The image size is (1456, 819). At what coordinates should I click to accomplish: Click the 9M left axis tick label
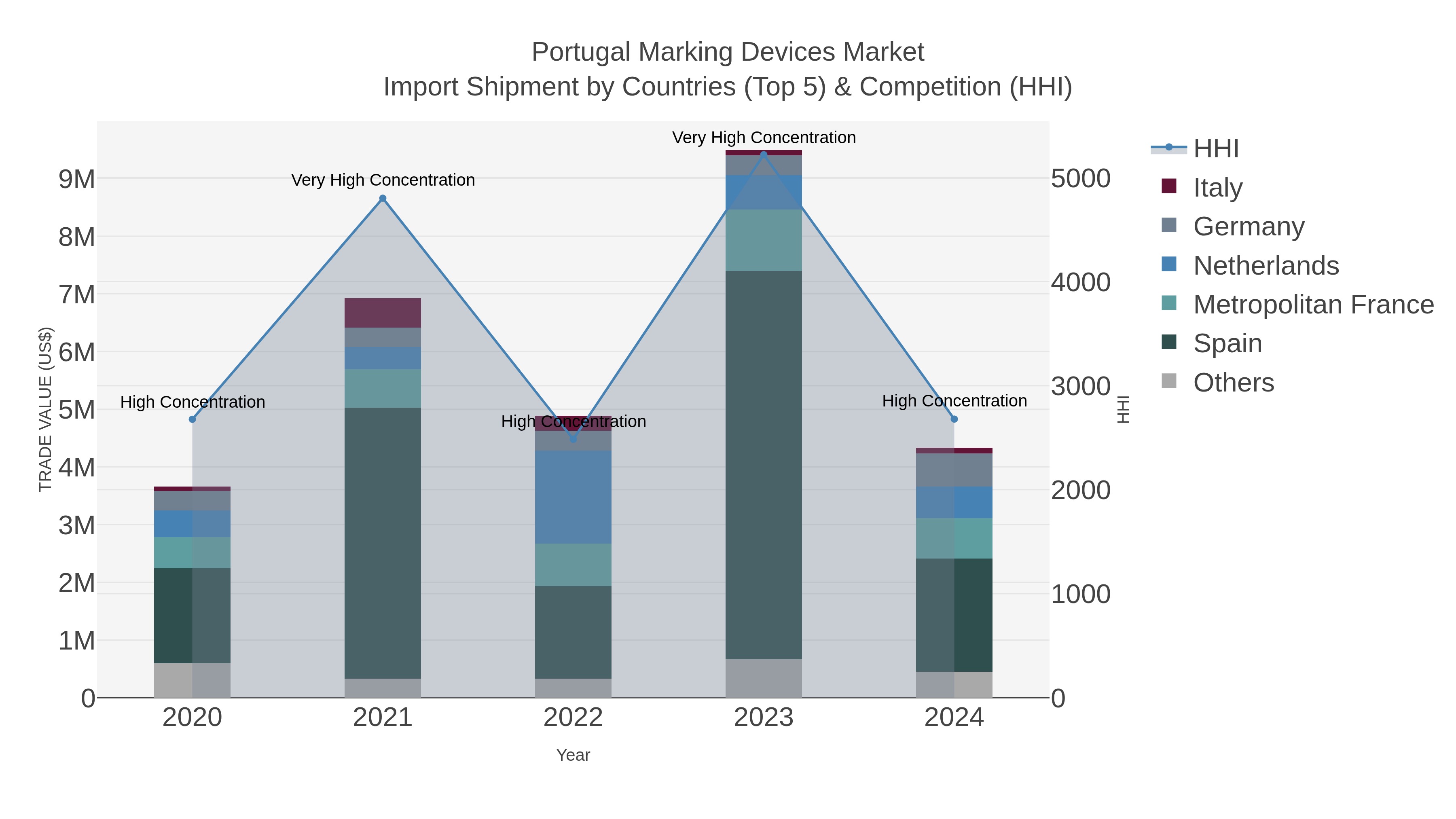click(x=77, y=179)
